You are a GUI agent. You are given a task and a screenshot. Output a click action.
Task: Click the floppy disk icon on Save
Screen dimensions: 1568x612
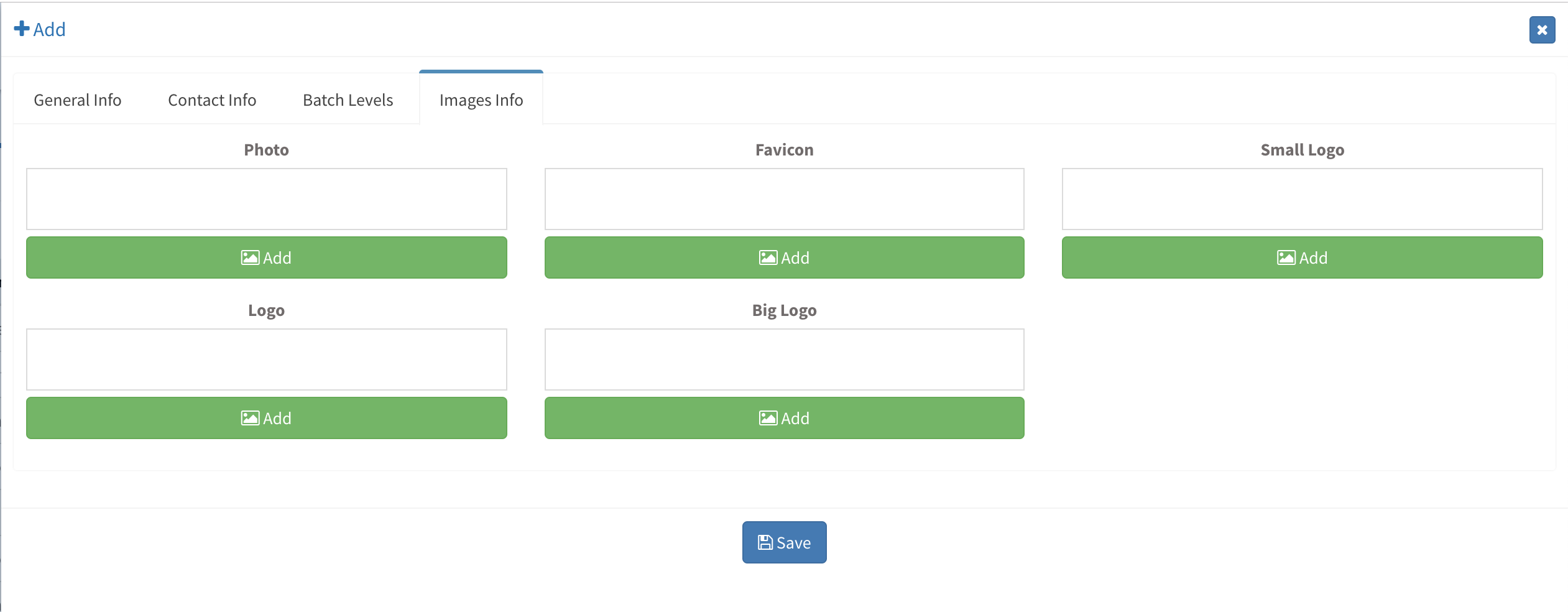click(x=765, y=542)
